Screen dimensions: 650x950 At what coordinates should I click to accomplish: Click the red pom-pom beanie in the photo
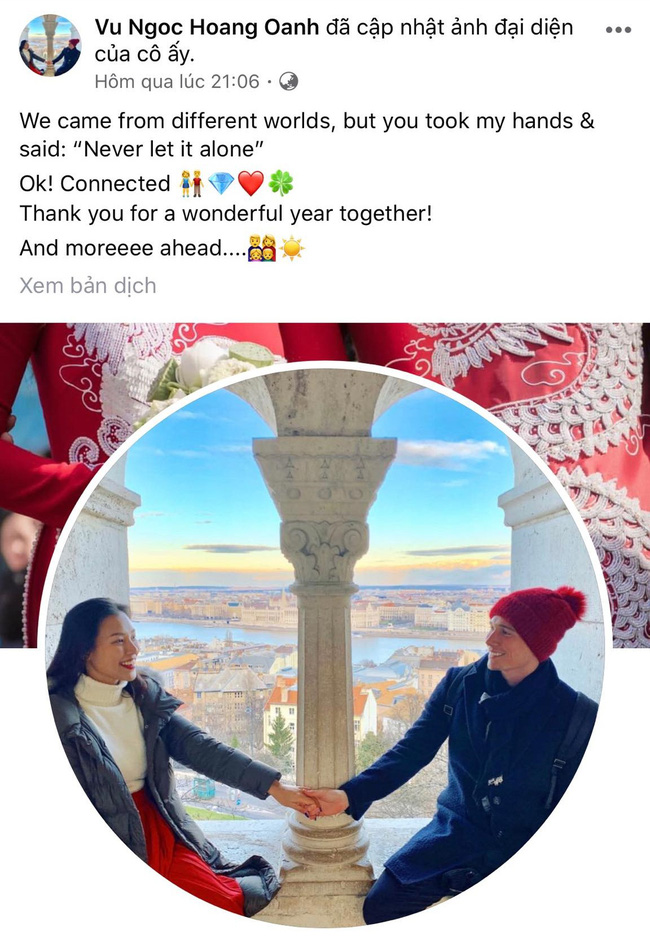(x=539, y=619)
